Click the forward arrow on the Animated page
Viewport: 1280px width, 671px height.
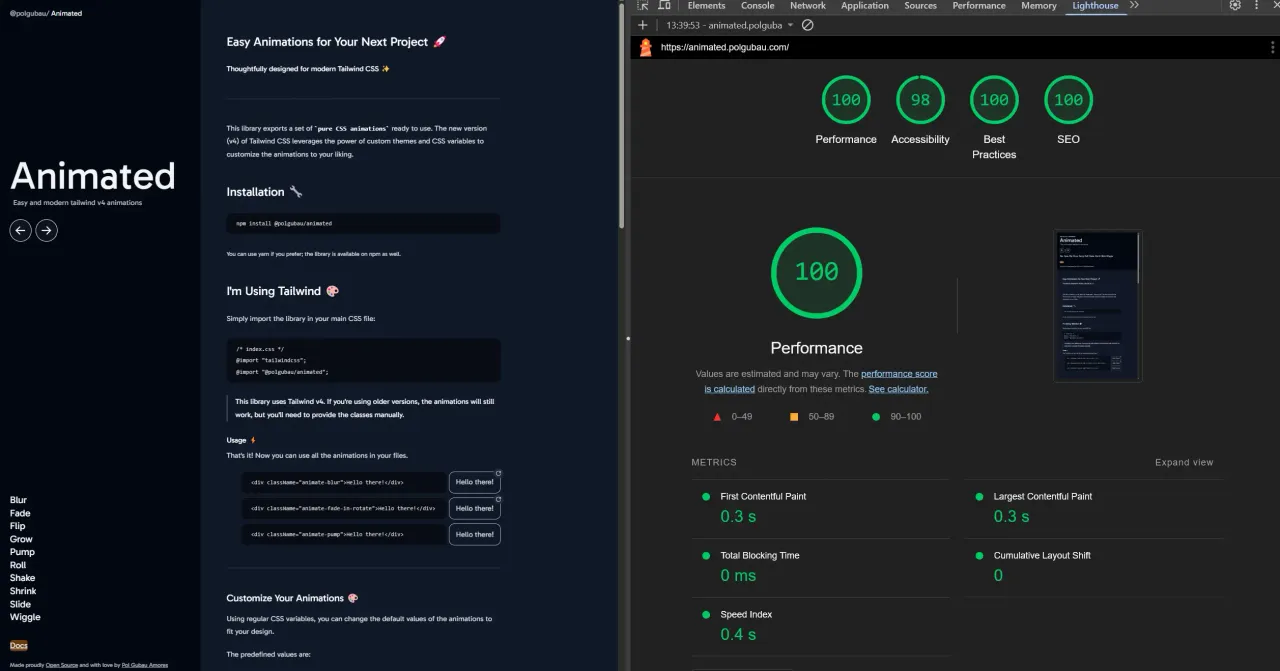(x=46, y=230)
